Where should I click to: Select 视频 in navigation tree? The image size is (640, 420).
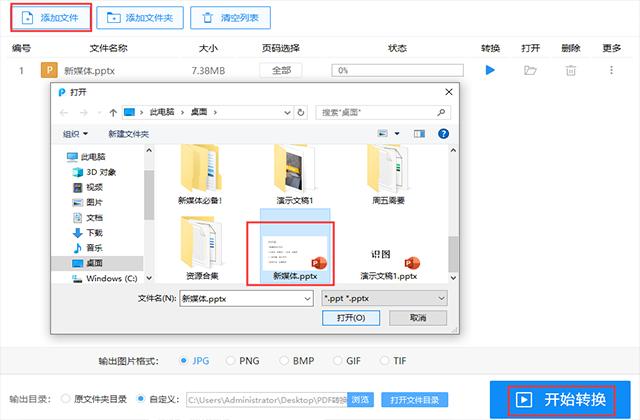[x=88, y=187]
